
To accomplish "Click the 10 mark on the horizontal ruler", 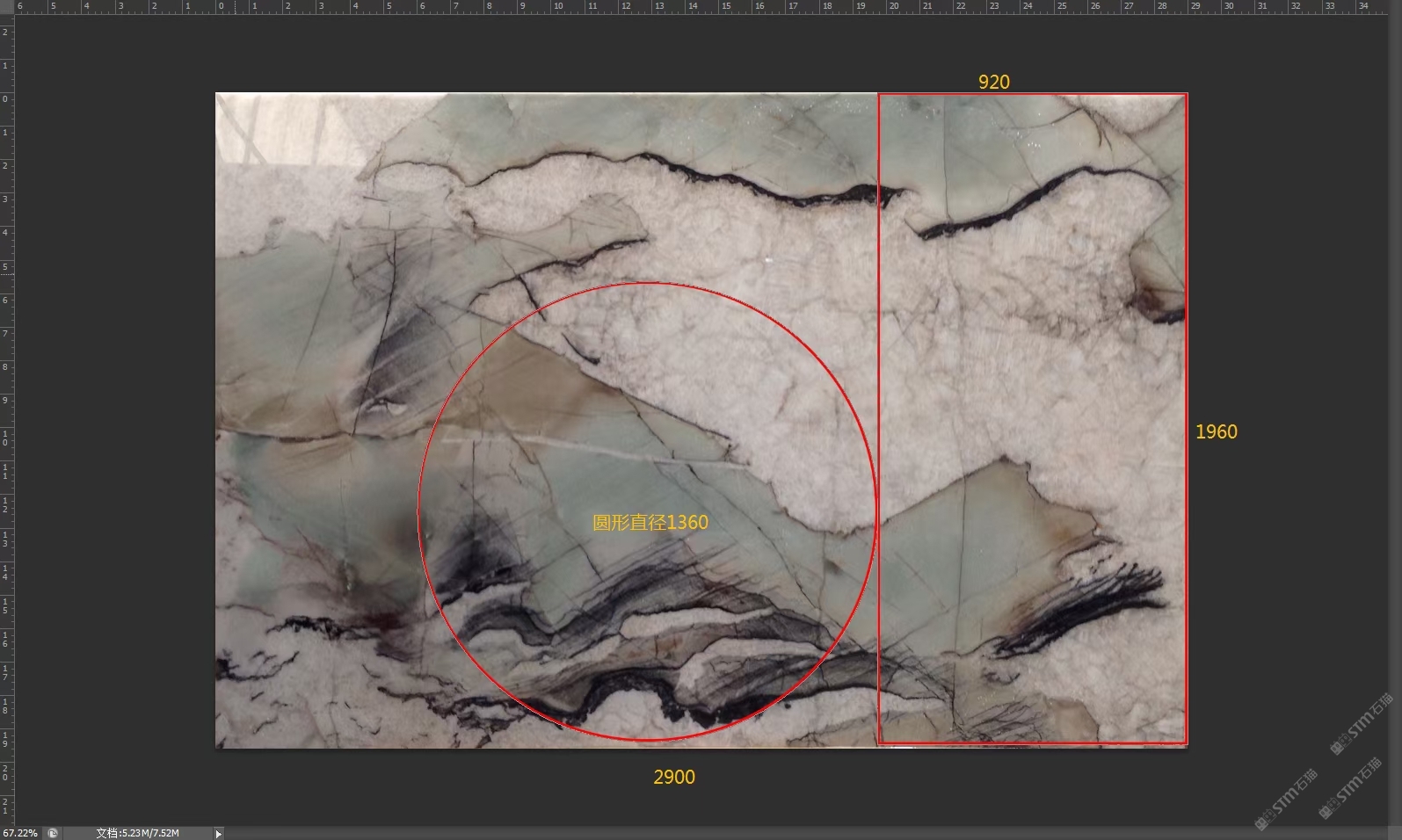I will click(558, 6).
